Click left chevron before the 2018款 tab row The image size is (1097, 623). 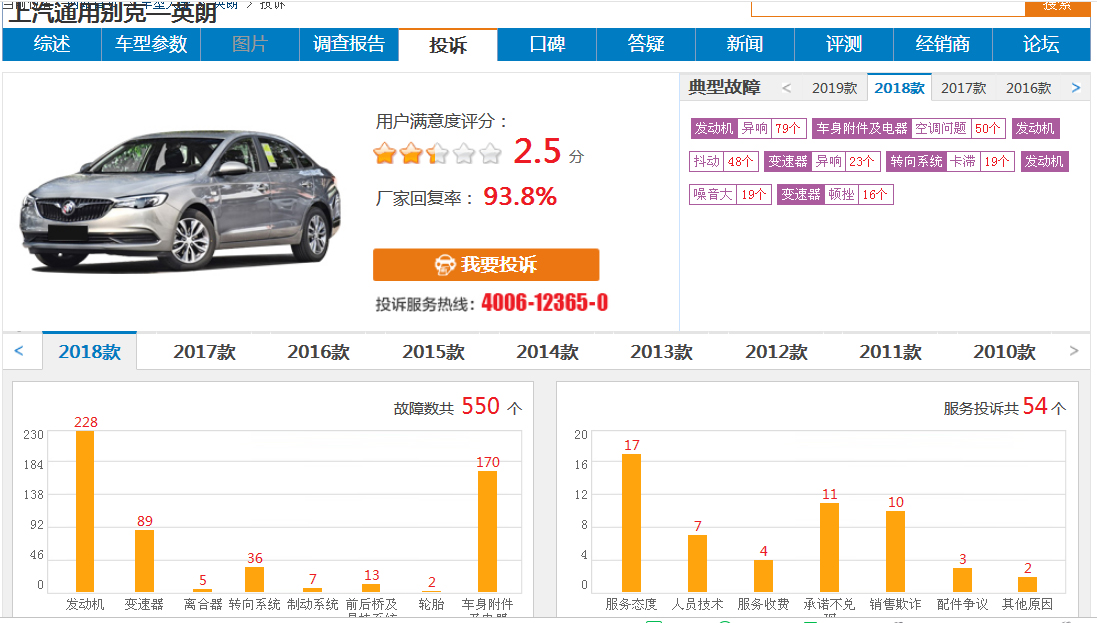[18, 351]
